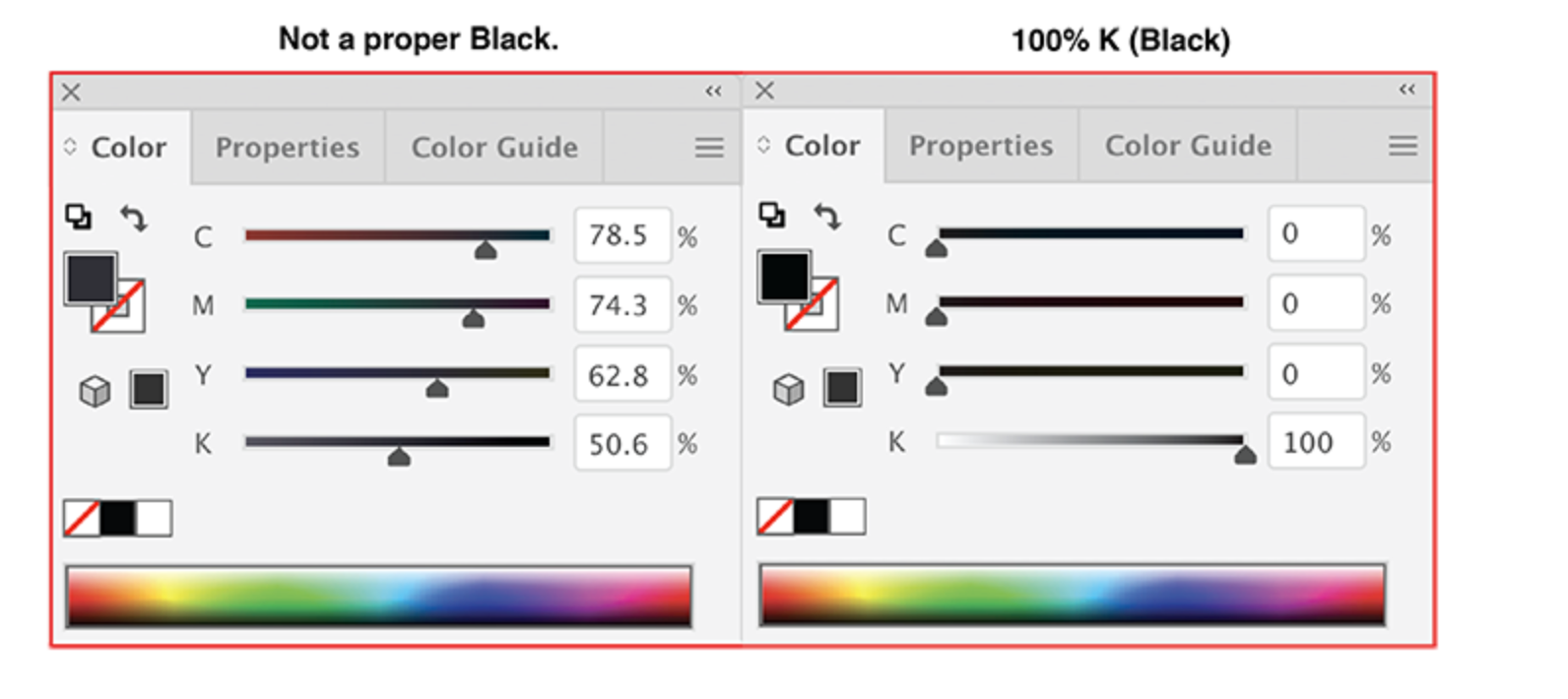Click the out-of-web-color cube icon in left panel
Image resolution: width=1568 pixels, height=699 pixels.
tap(95, 391)
